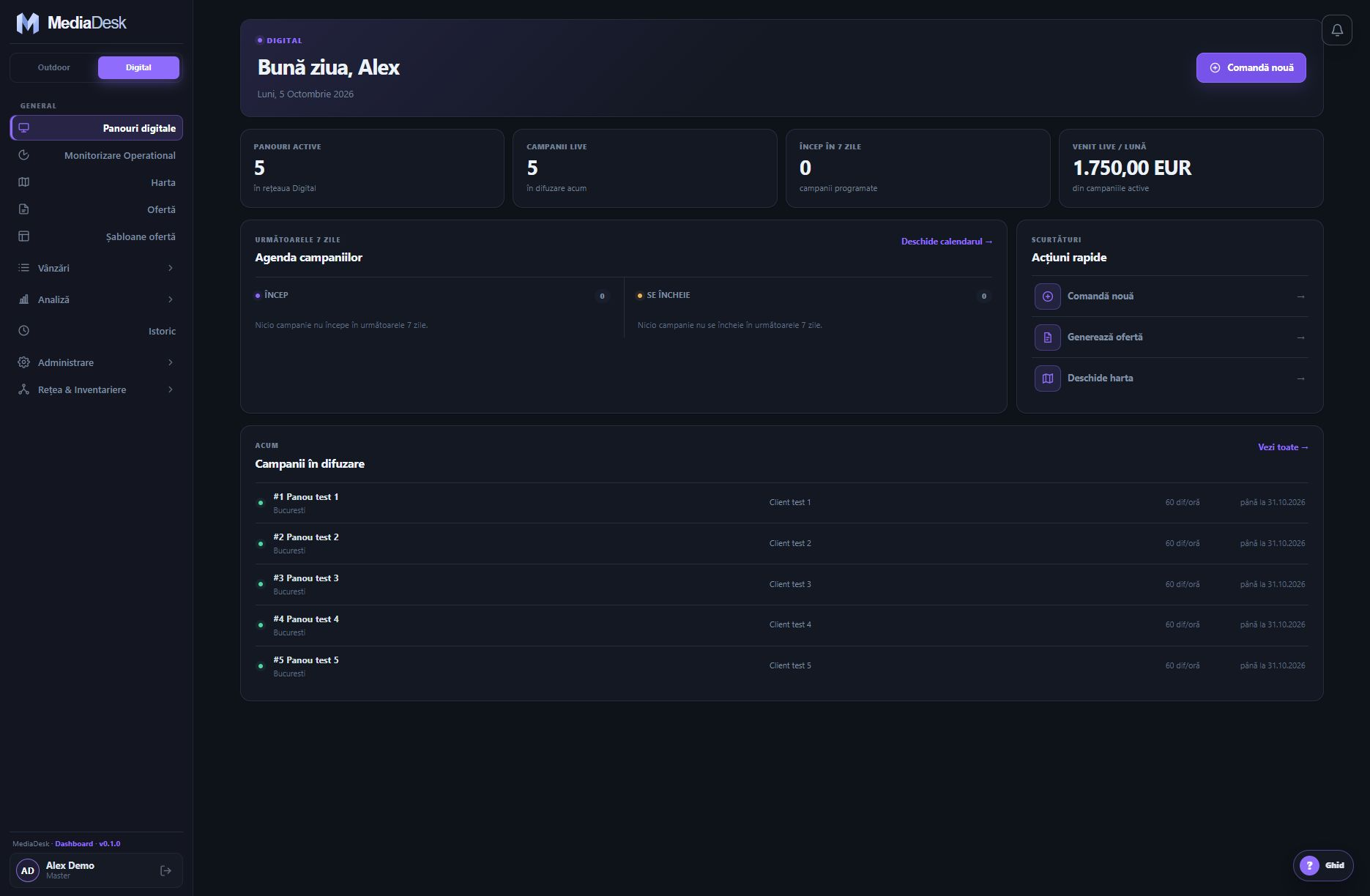1370x896 pixels.
Task: Switch to the Outdoor network toggle
Action: pyautogui.click(x=54, y=67)
